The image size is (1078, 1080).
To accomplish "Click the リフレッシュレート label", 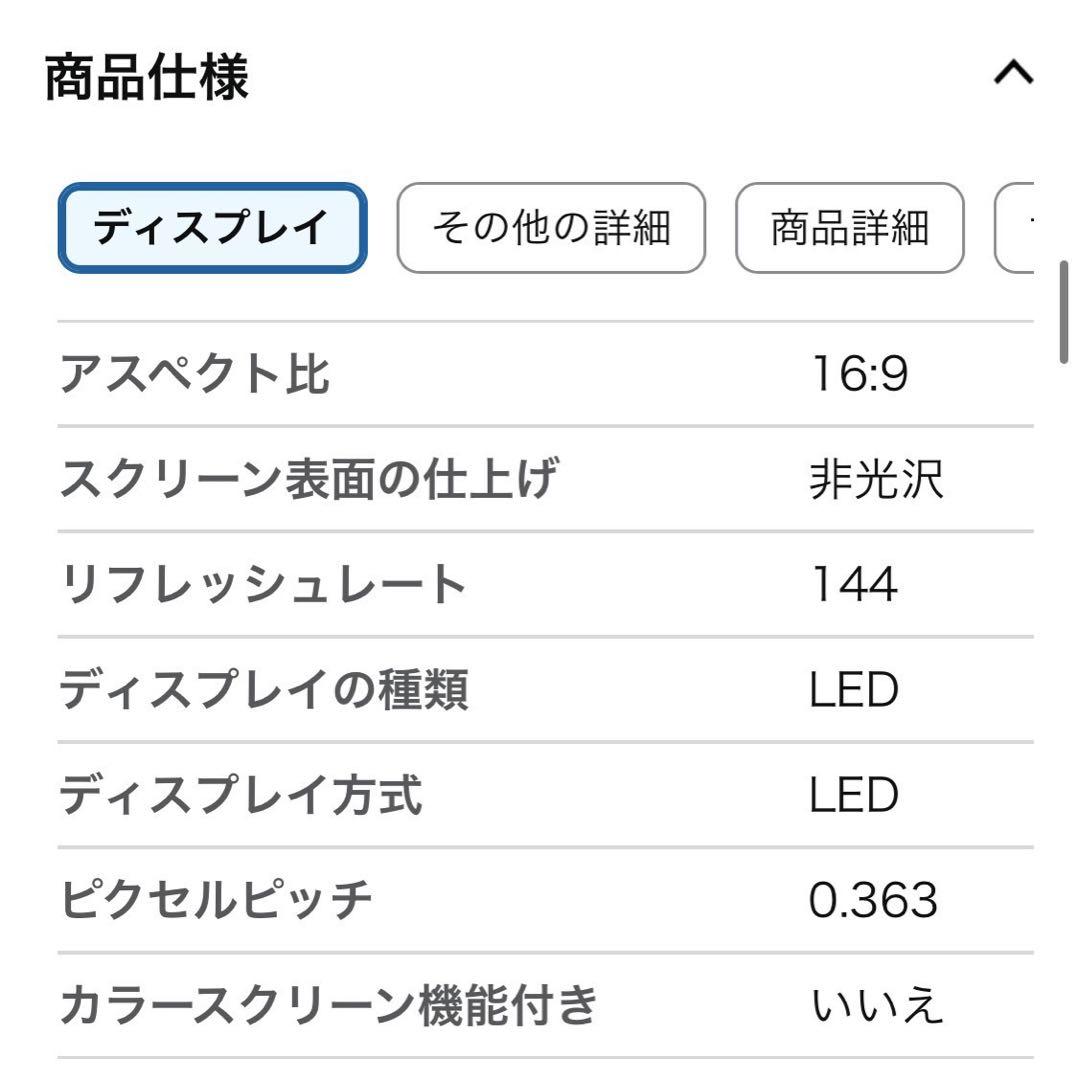I will (x=263, y=585).
